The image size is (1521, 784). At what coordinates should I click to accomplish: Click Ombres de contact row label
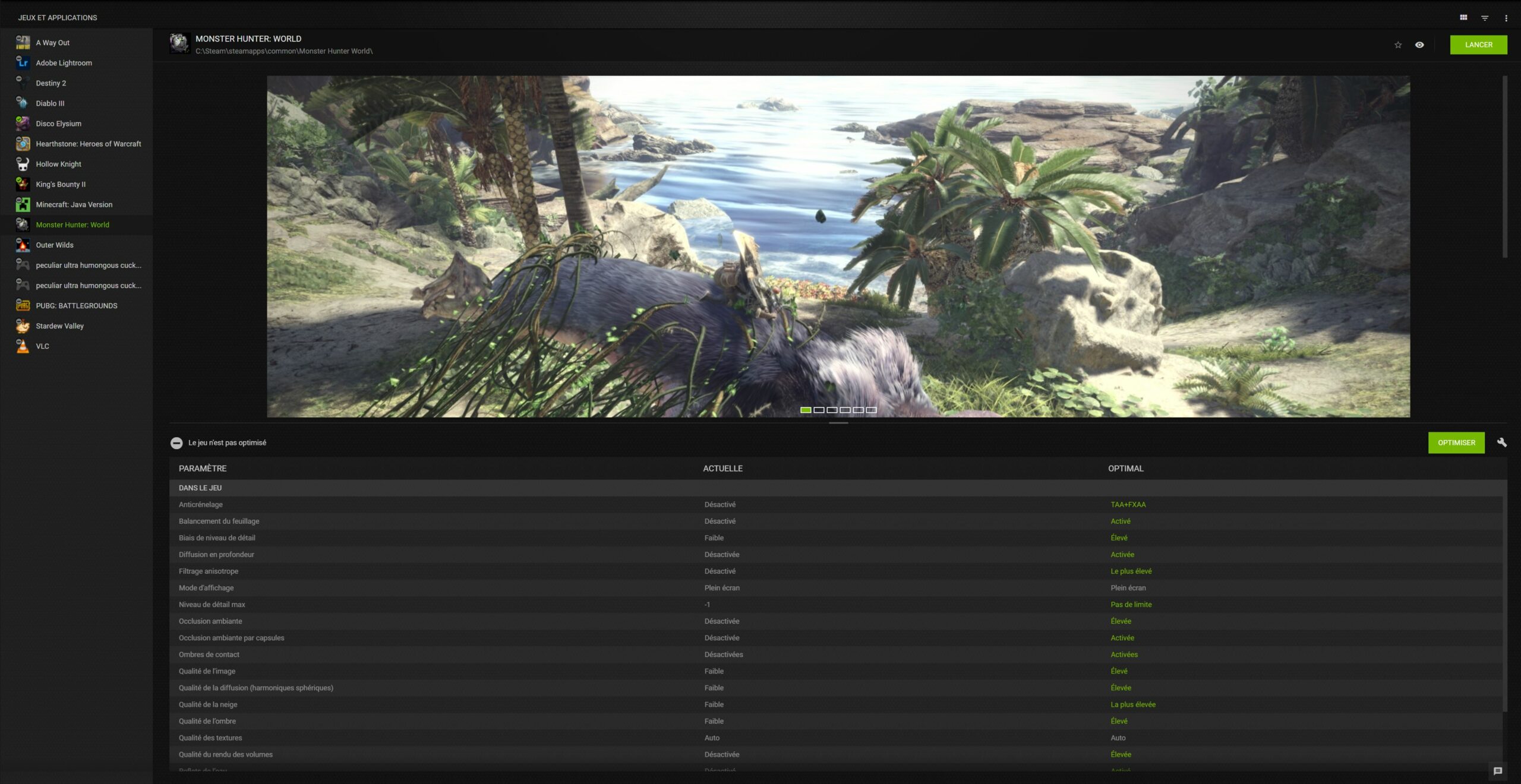click(209, 654)
